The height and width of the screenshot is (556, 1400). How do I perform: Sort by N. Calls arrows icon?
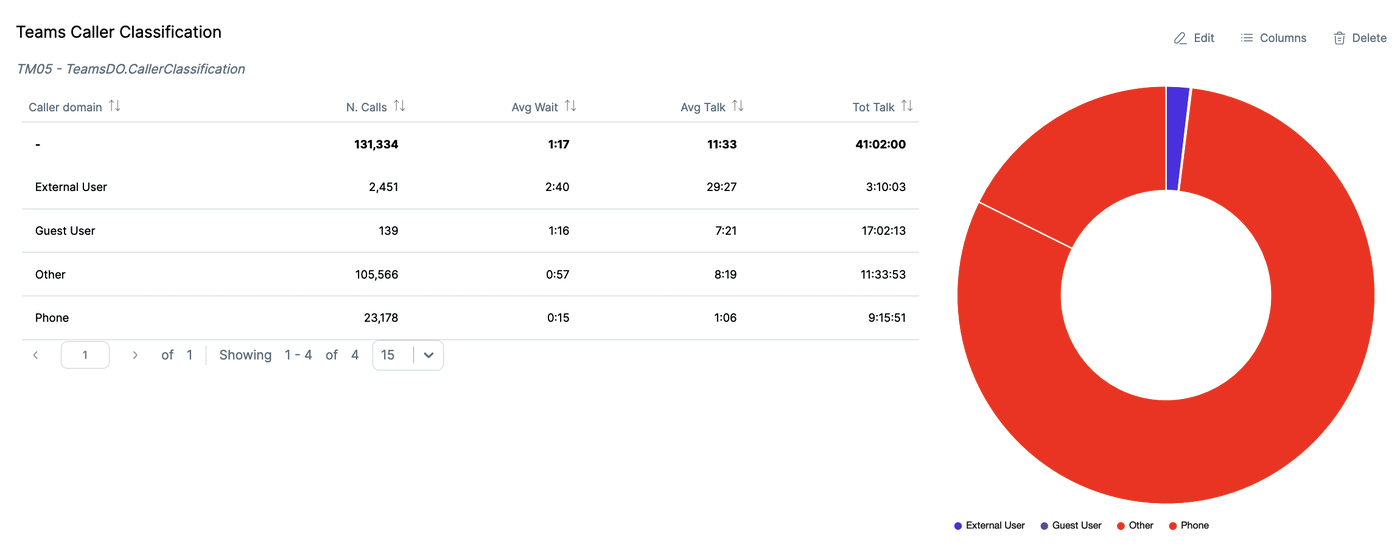pyautogui.click(x=400, y=106)
